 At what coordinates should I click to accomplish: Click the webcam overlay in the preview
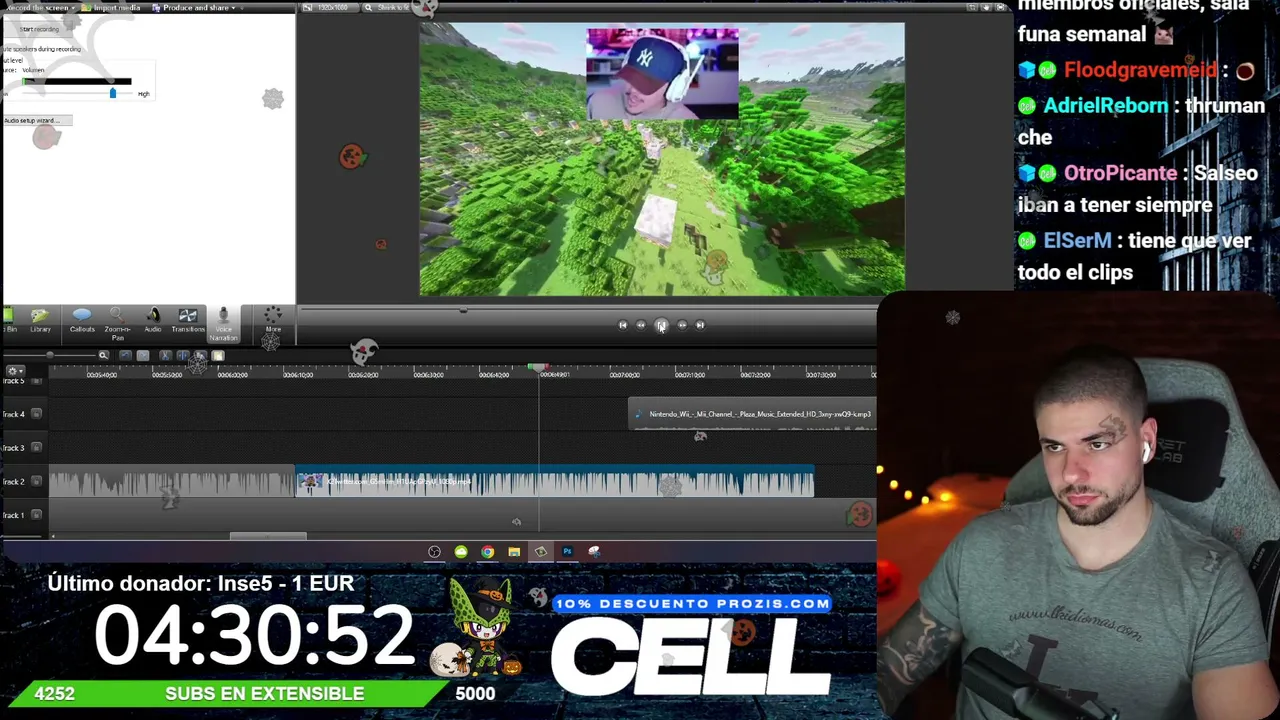point(662,73)
